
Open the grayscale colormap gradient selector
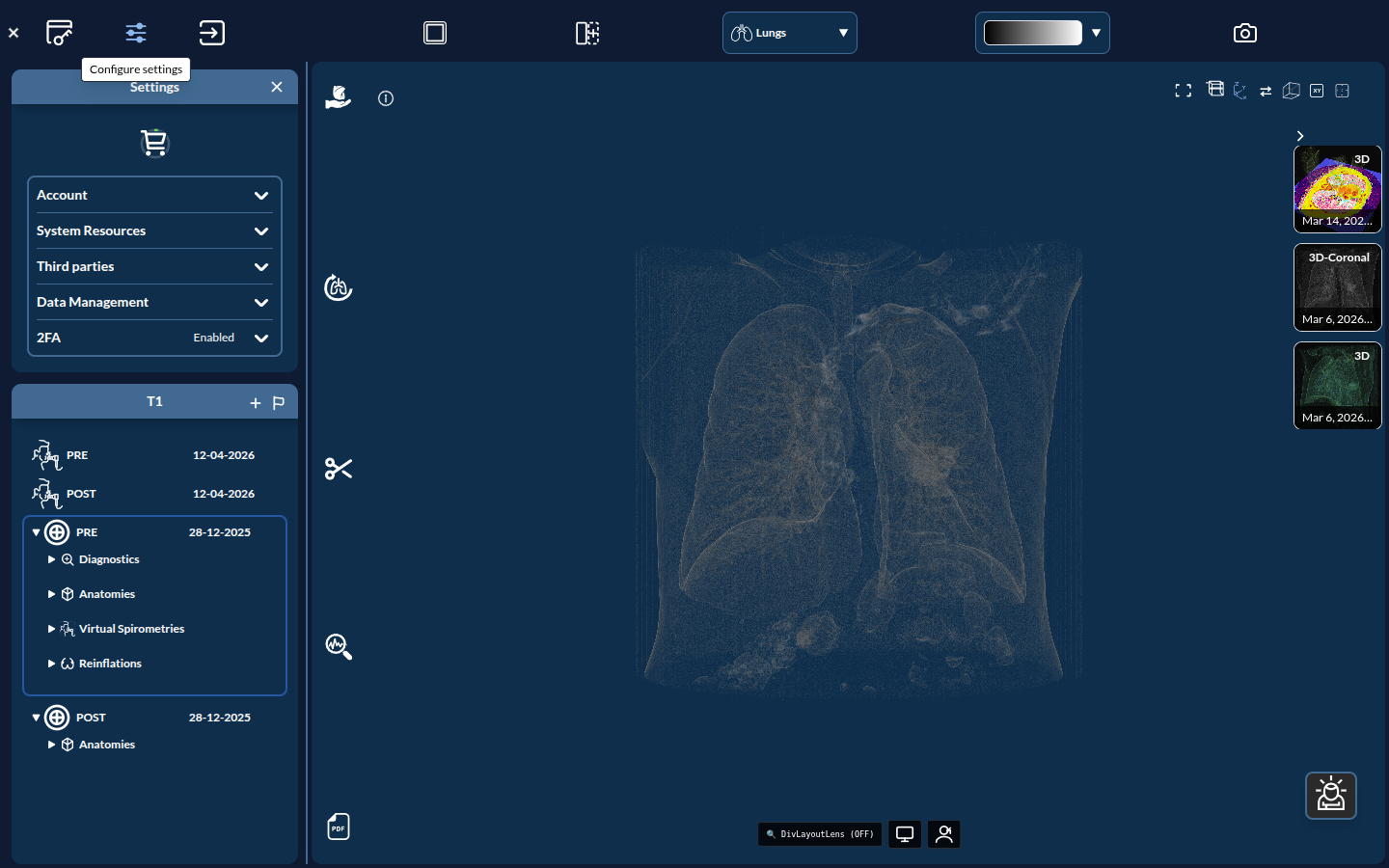[x=1043, y=33]
